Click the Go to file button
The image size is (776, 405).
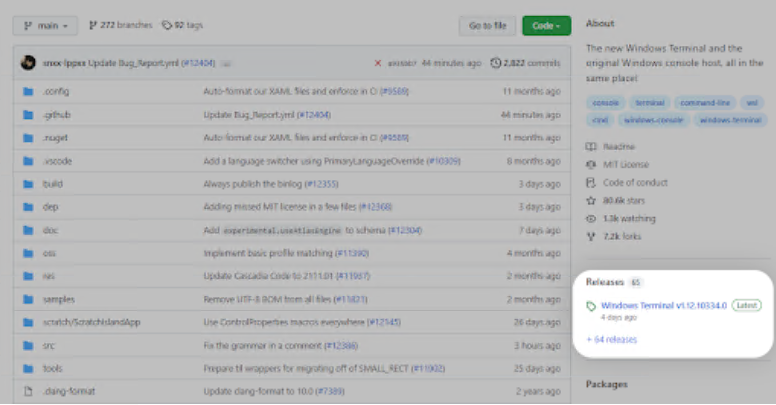pyautogui.click(x=487, y=25)
